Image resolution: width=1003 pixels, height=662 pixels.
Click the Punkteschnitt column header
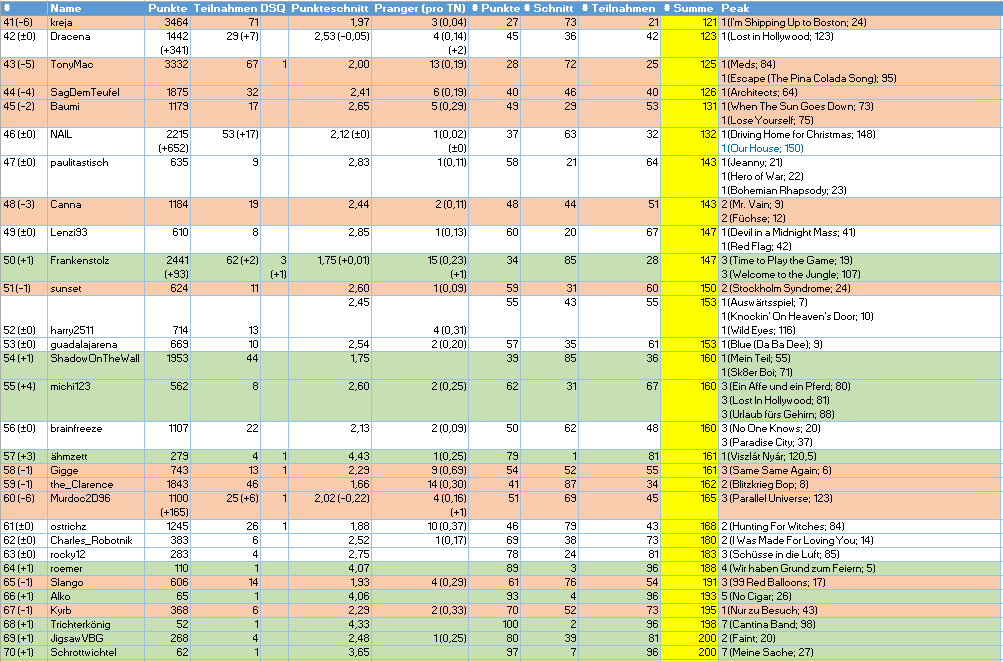coord(329,8)
